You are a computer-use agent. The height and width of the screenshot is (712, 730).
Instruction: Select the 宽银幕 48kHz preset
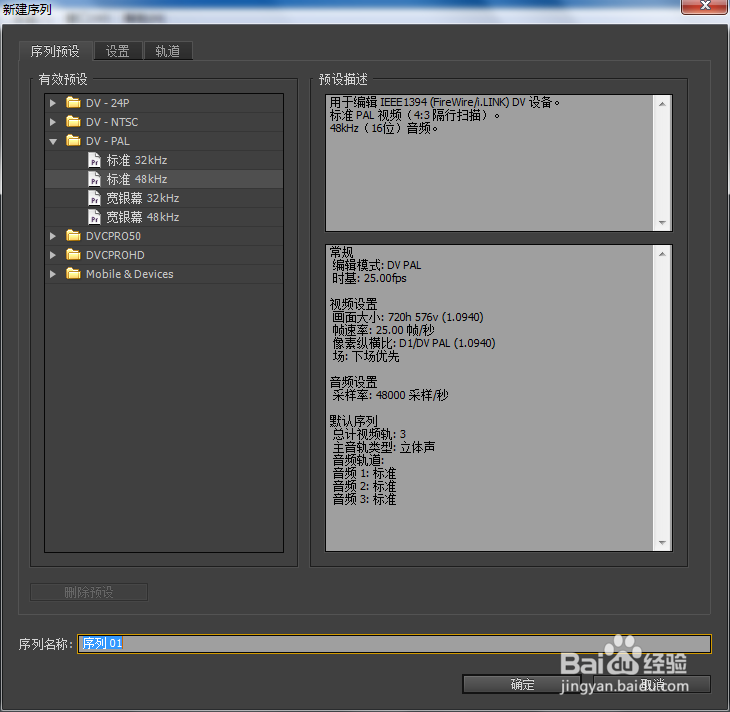click(164, 217)
